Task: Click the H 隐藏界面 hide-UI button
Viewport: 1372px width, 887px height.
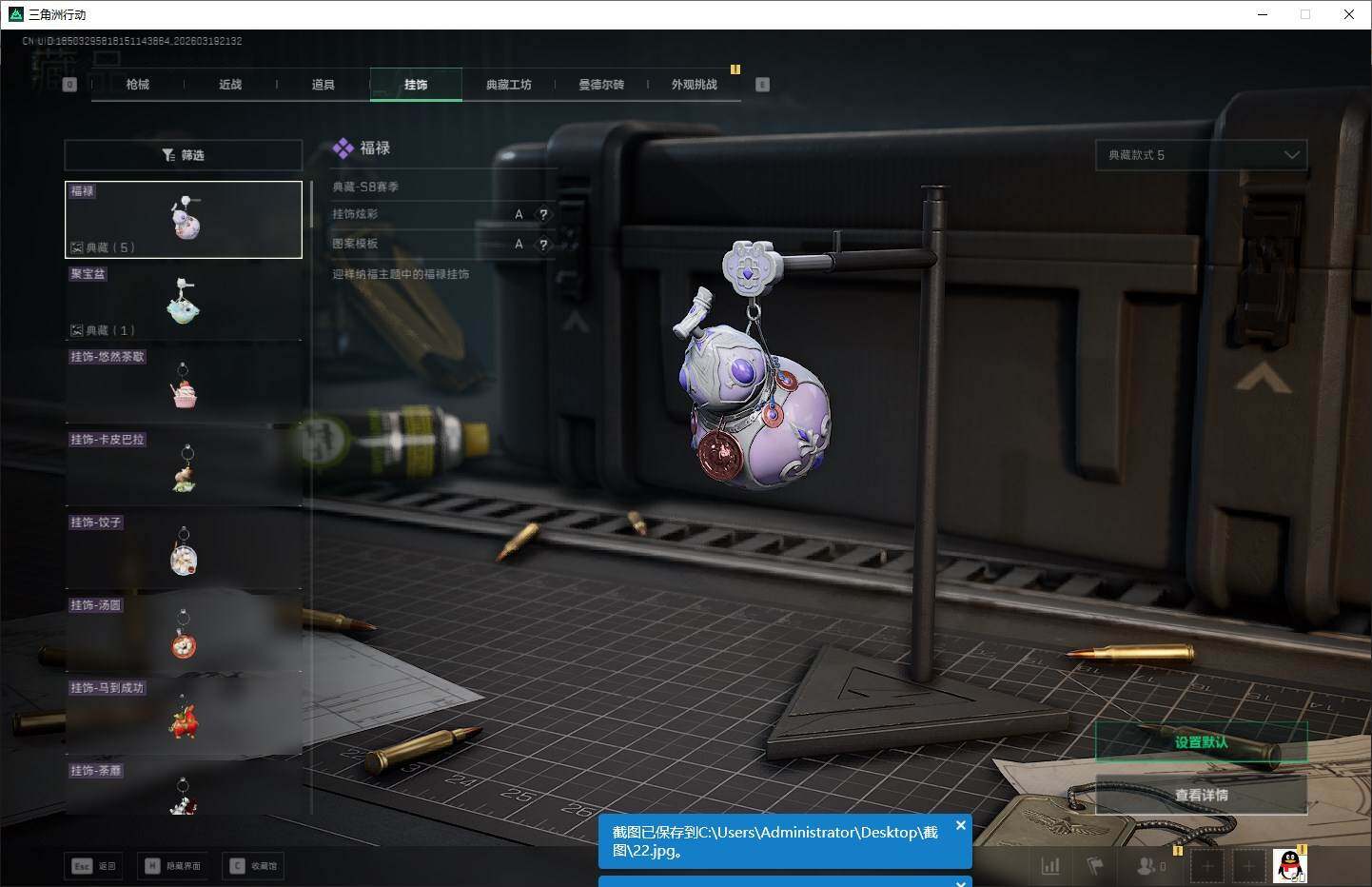Action: pos(172,866)
